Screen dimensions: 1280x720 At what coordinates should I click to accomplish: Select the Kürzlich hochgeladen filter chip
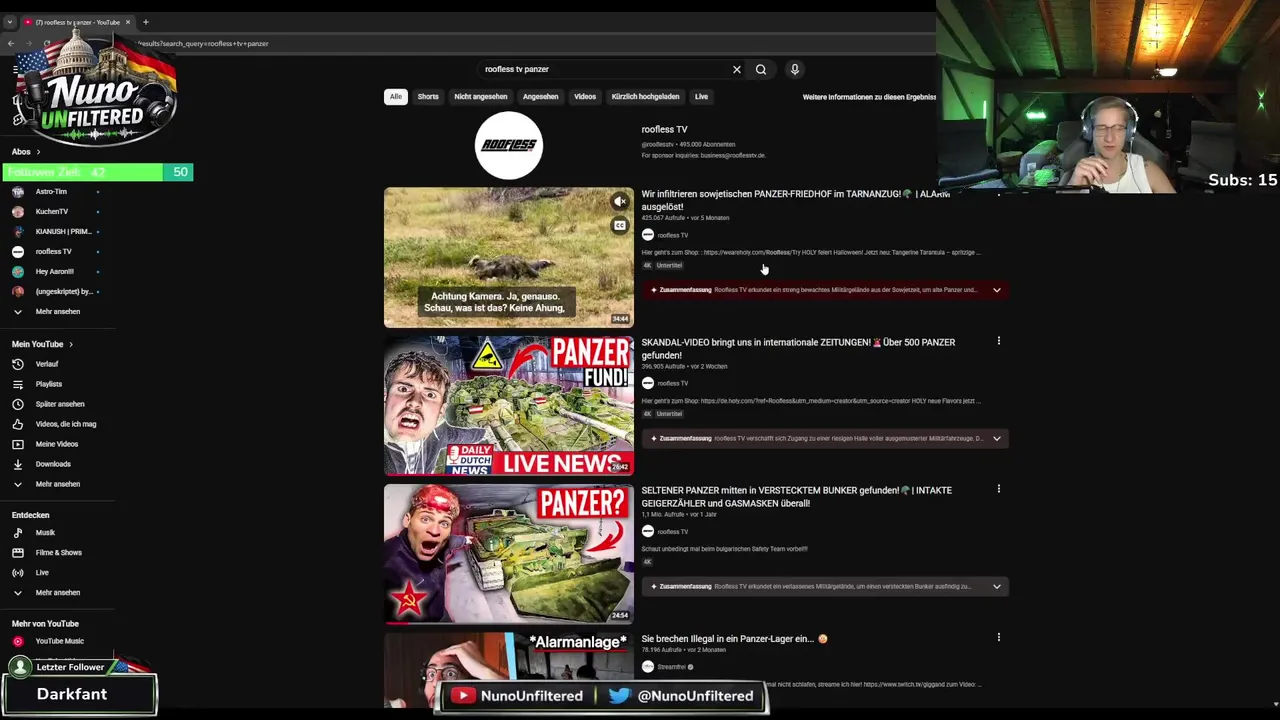(x=645, y=97)
